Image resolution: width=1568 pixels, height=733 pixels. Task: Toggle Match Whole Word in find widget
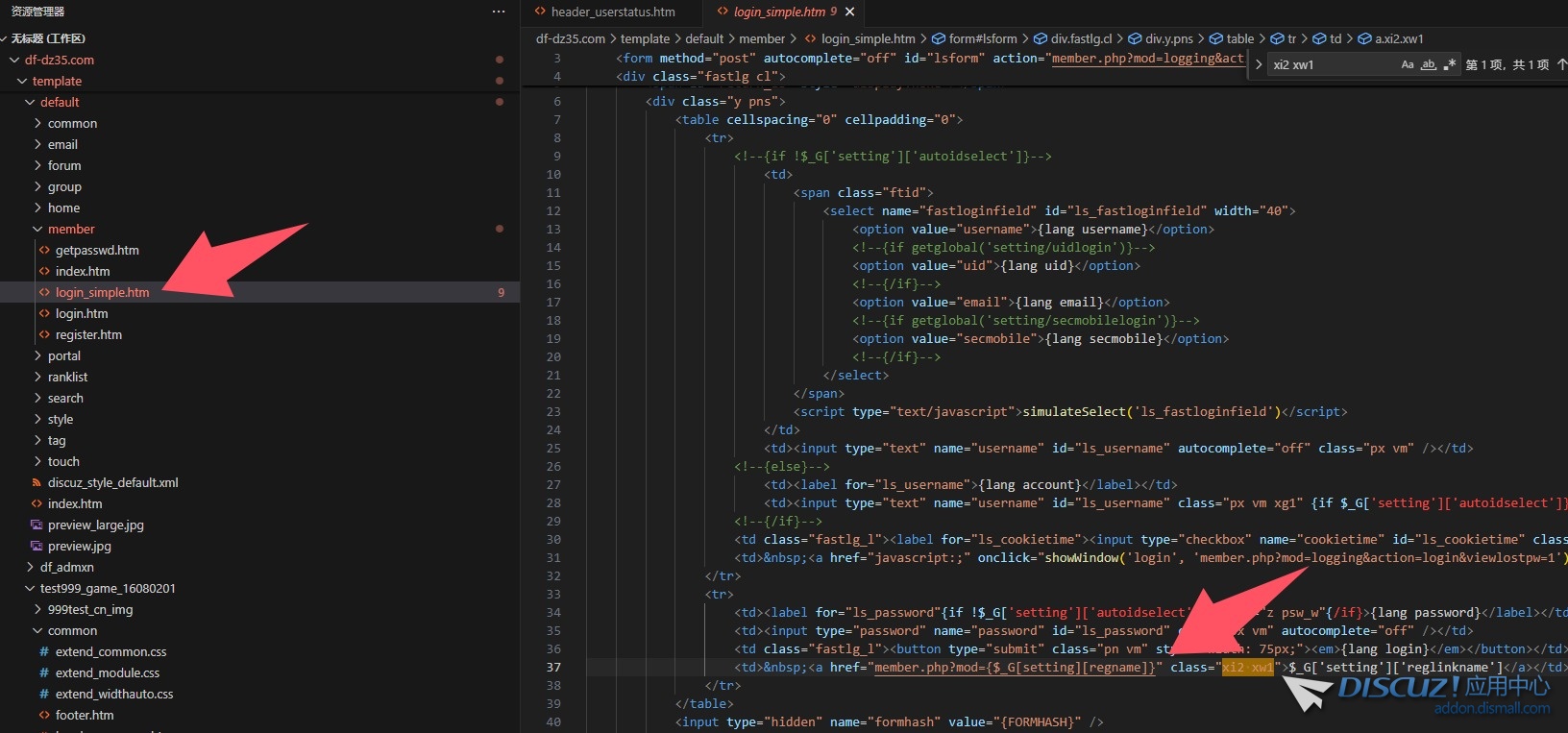pyautogui.click(x=1429, y=64)
